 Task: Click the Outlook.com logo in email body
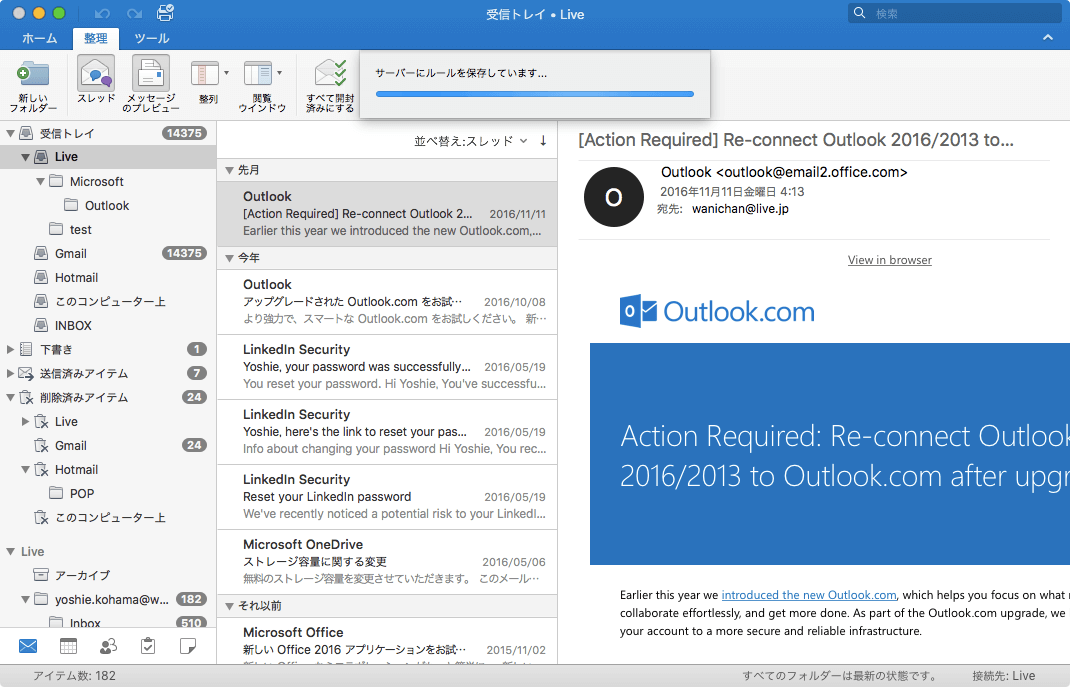pos(717,311)
